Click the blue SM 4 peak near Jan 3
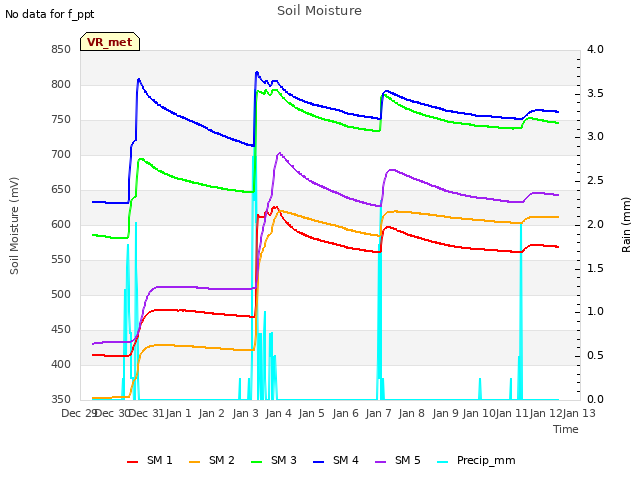Image resolution: width=640 pixels, height=480 pixels. pos(257,72)
